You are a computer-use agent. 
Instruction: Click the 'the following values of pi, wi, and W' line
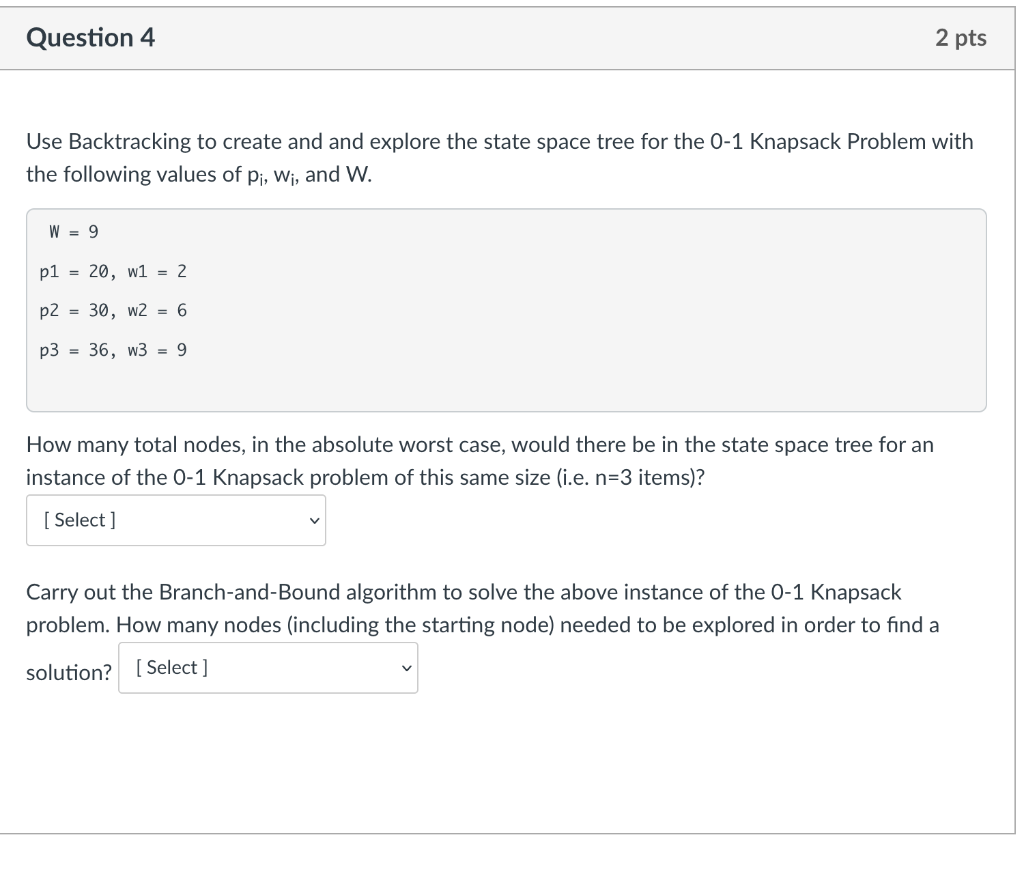199,174
